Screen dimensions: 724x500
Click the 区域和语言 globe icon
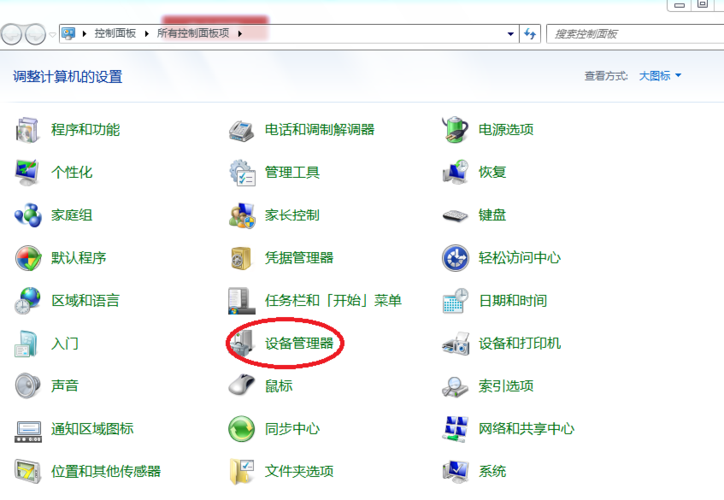point(27,301)
